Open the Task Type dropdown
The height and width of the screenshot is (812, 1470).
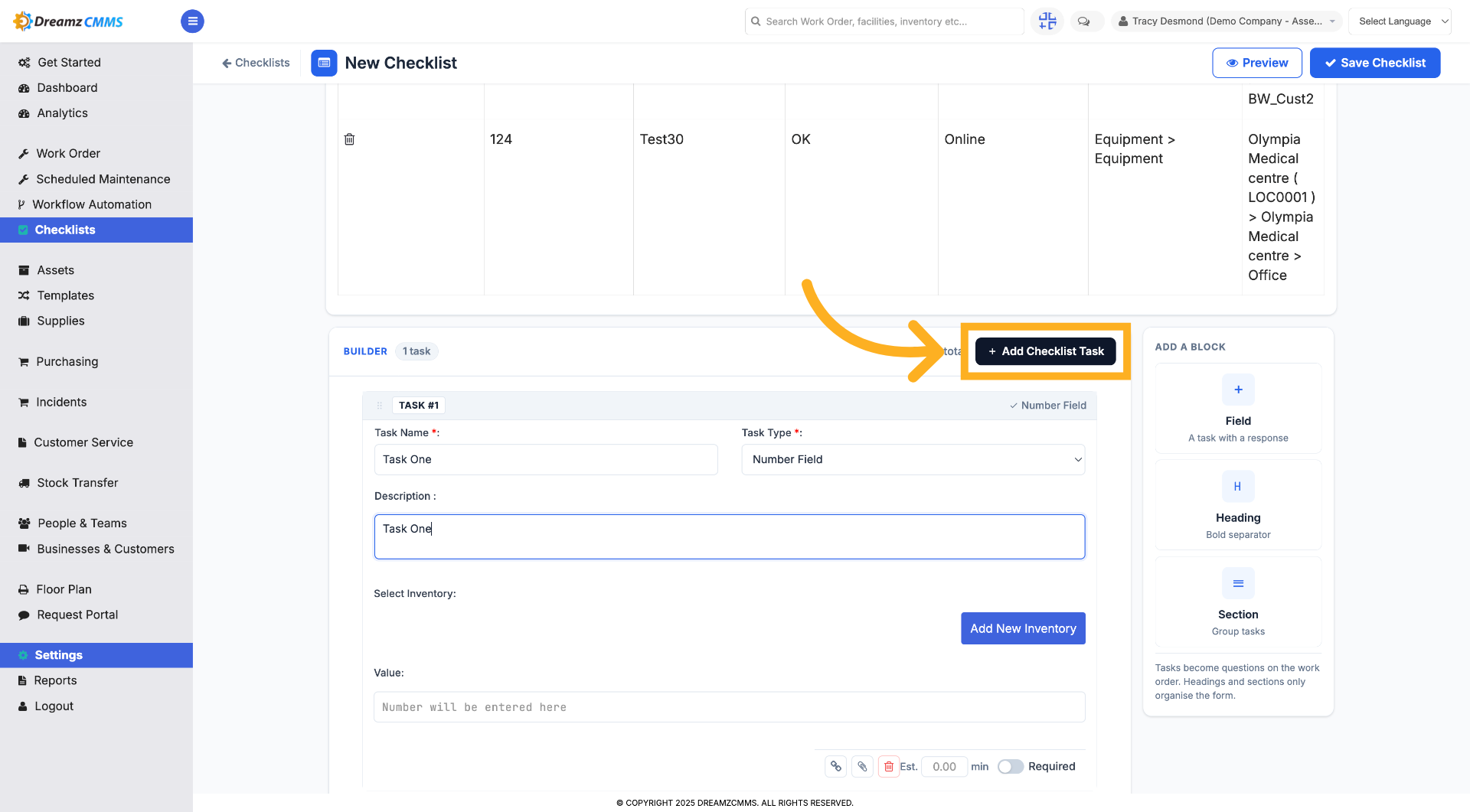(x=913, y=459)
